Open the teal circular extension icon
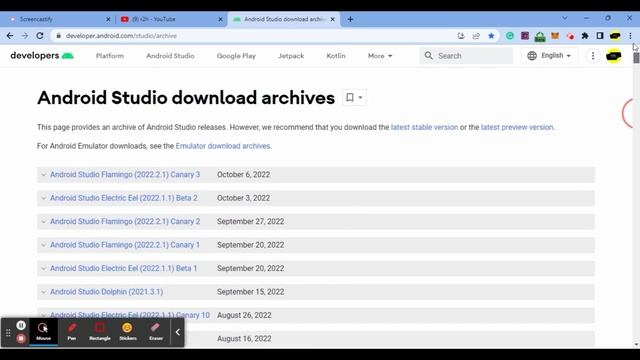This screenshot has width=640, height=360. tap(510, 36)
